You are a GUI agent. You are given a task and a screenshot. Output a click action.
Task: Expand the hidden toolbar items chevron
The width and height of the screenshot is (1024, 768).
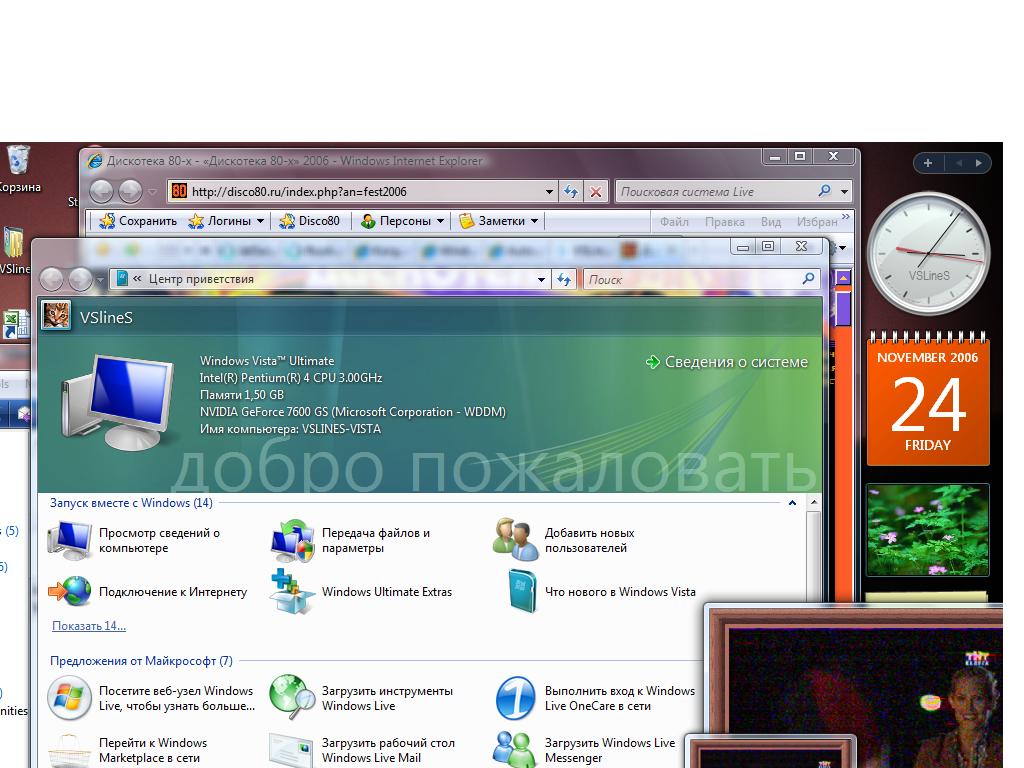(x=846, y=217)
